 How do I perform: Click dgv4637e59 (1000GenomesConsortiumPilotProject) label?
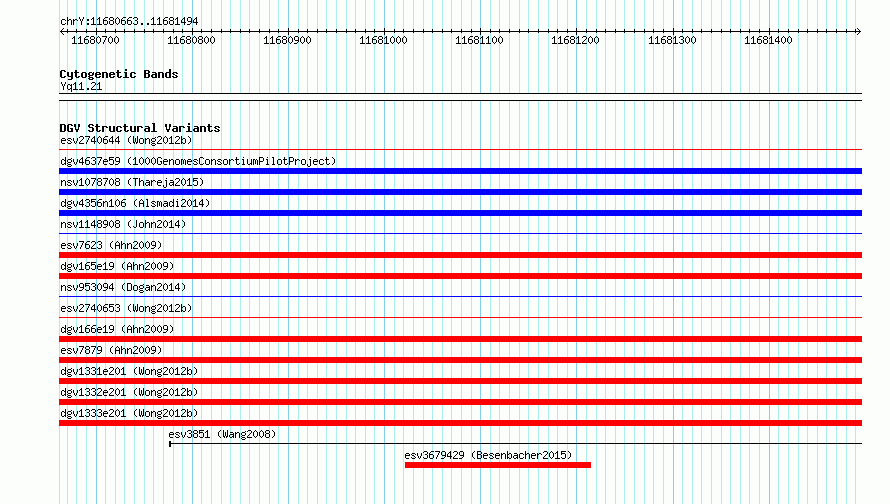(x=198, y=161)
